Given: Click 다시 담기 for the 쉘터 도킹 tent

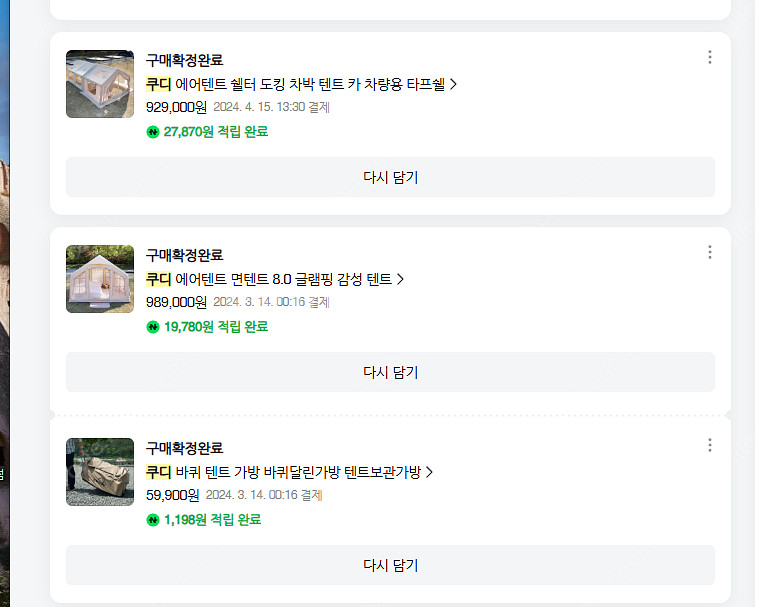Looking at the screenshot, I should coord(390,178).
